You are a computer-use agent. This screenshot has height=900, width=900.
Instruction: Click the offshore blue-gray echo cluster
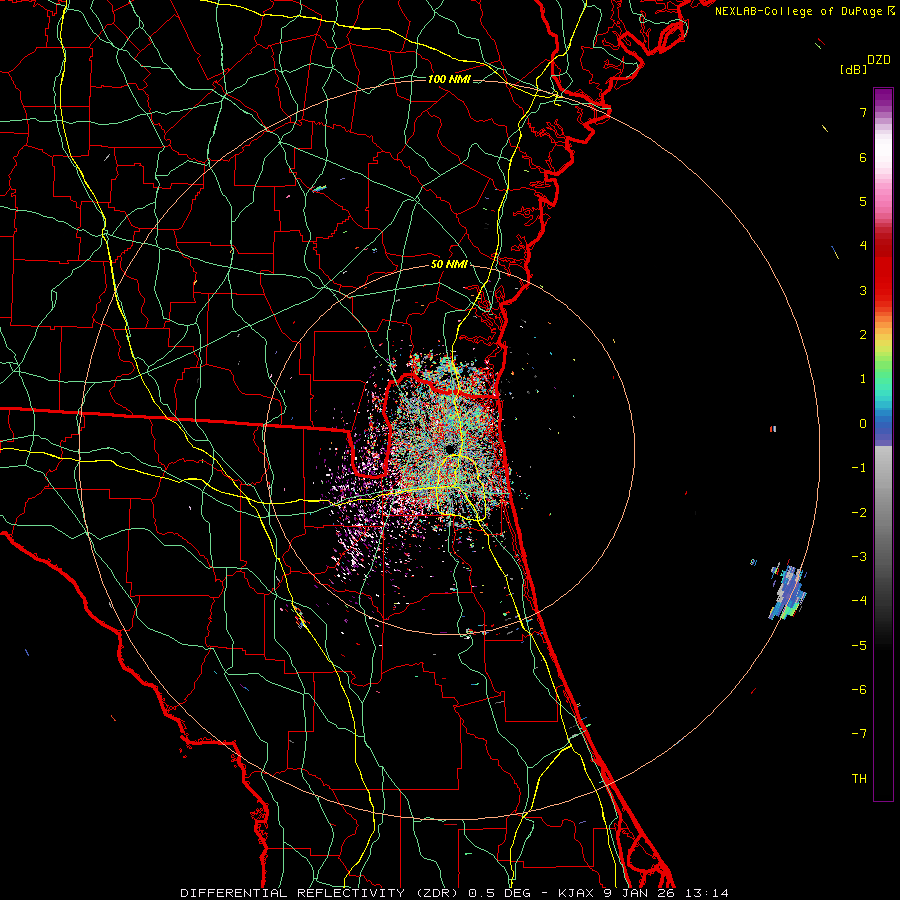[x=788, y=592]
